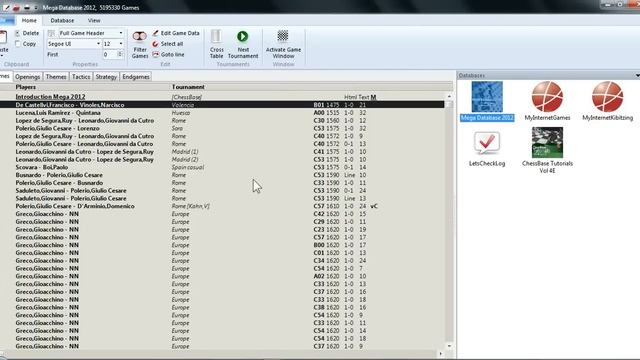Open the Database ribbon tab
The height and width of the screenshot is (360, 640).
(x=62, y=20)
